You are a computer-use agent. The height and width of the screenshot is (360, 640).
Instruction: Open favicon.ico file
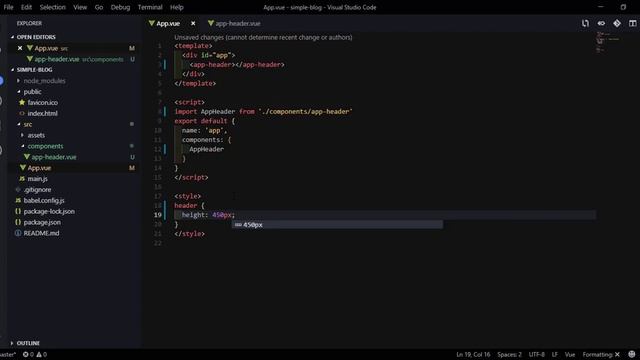(42, 102)
